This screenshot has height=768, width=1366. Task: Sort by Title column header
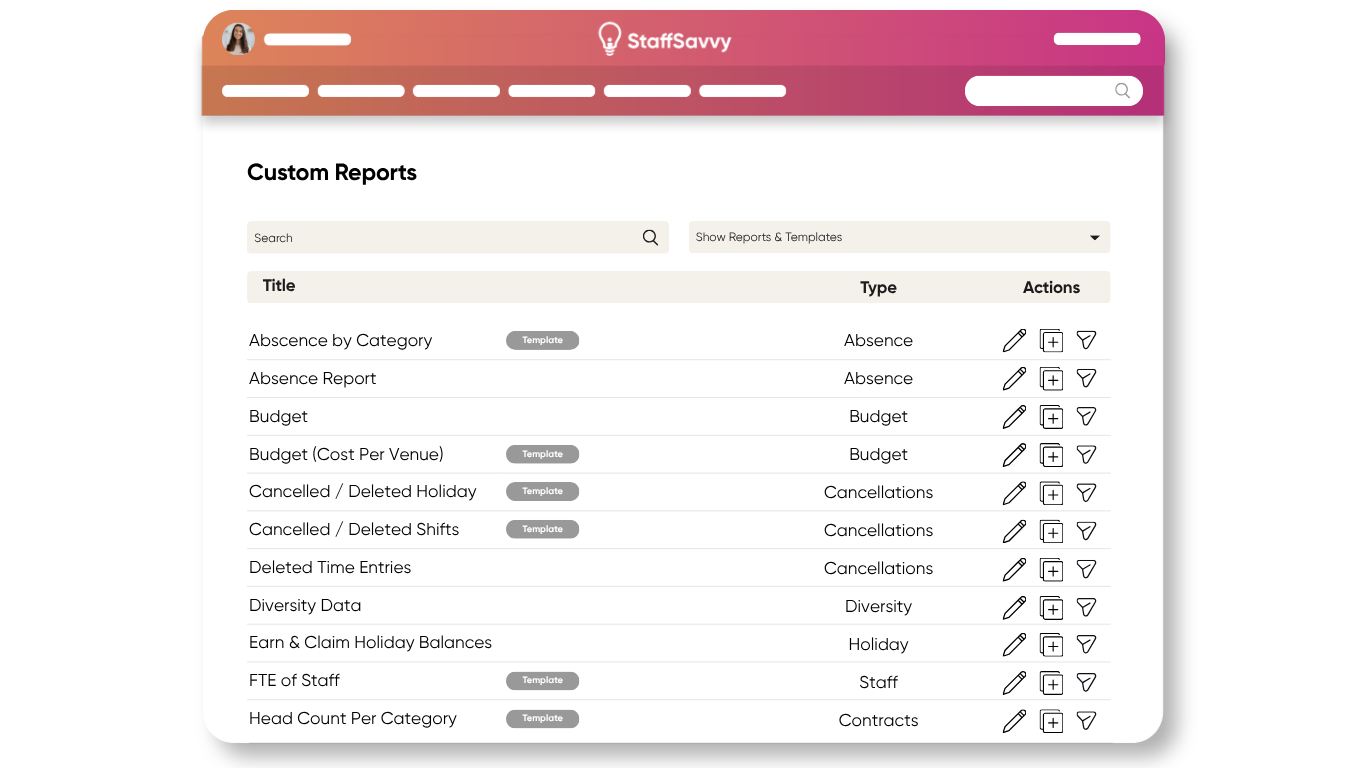(279, 286)
